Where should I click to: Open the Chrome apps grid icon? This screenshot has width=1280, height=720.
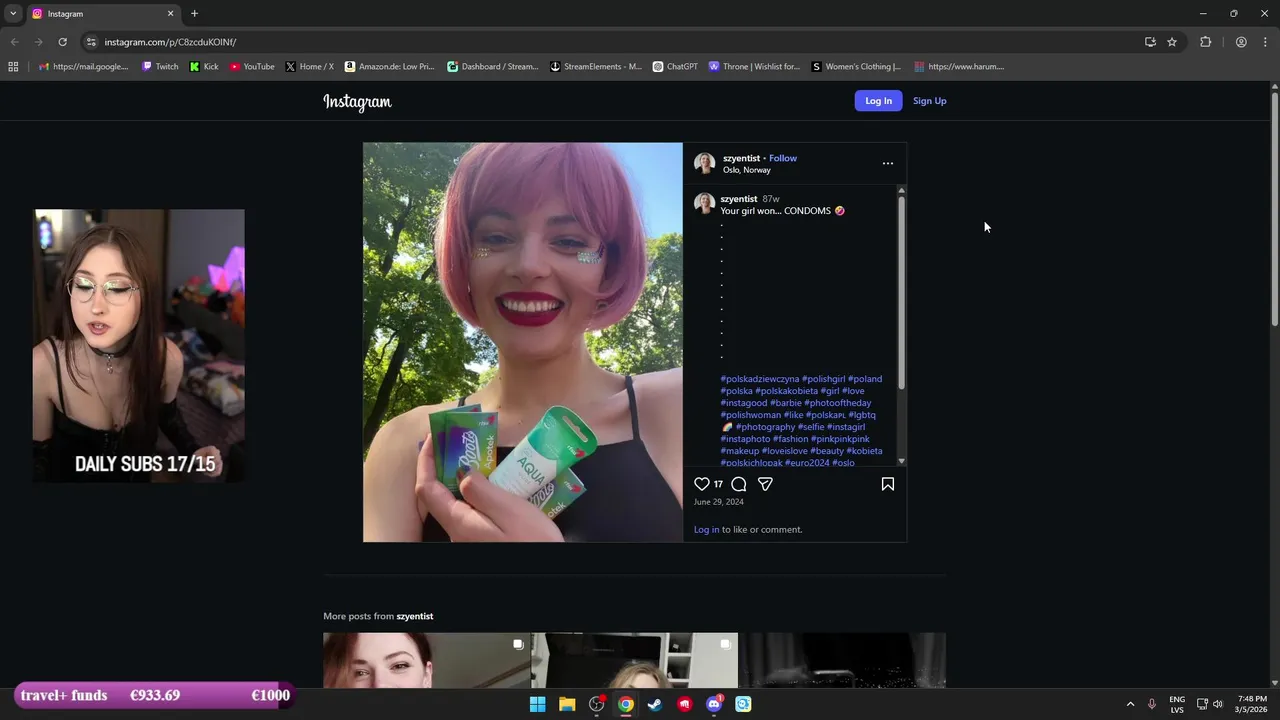pyautogui.click(x=13, y=67)
